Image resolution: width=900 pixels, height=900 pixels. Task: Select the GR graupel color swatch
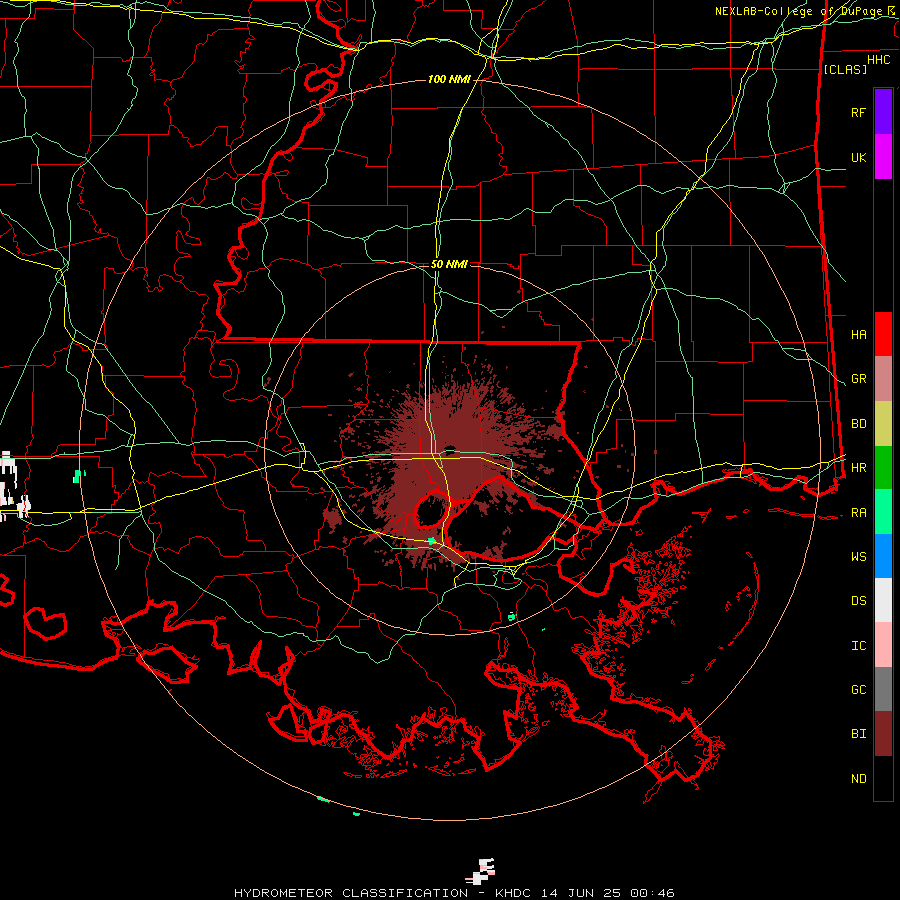[883, 379]
